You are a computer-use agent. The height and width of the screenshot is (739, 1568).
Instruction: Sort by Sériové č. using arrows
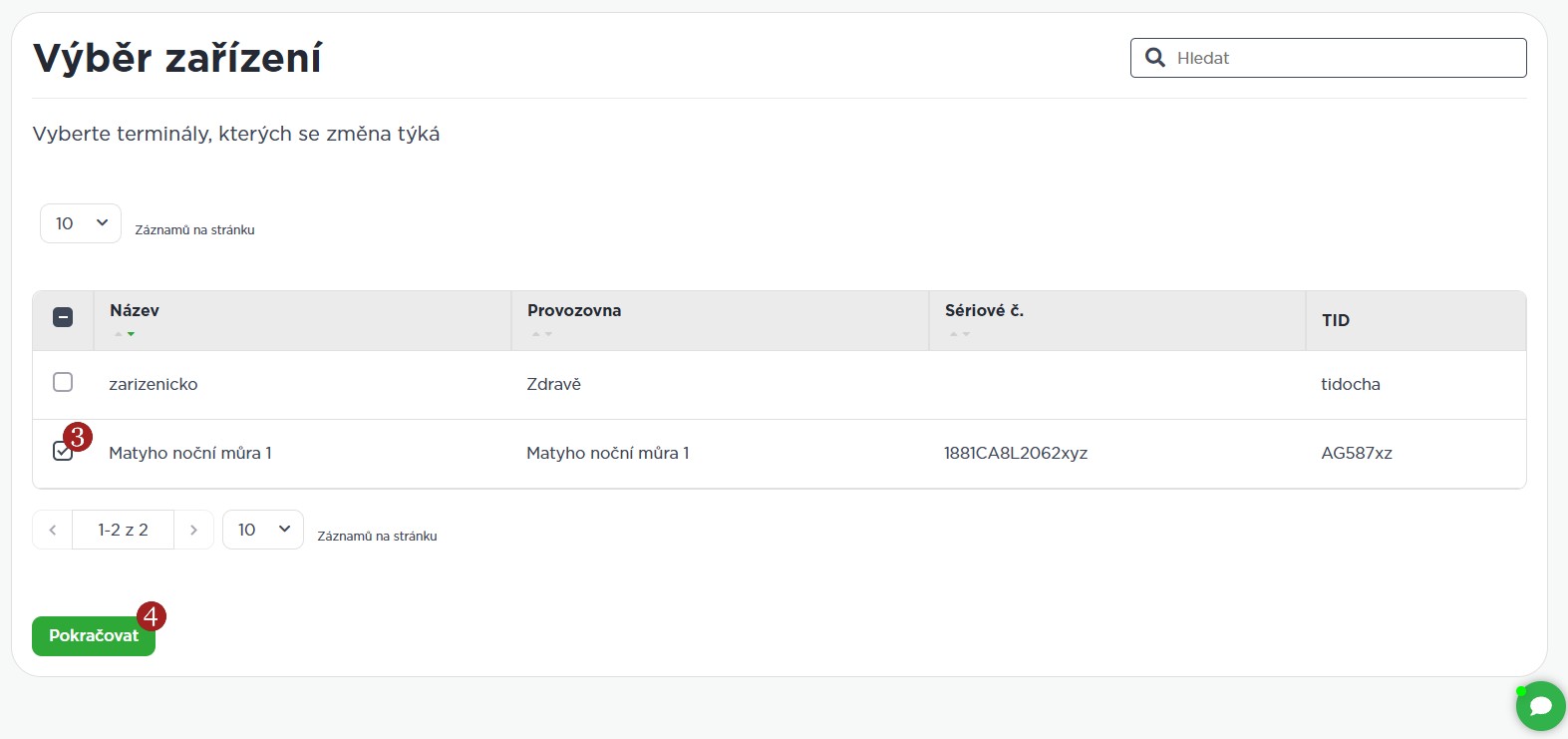[x=959, y=334]
